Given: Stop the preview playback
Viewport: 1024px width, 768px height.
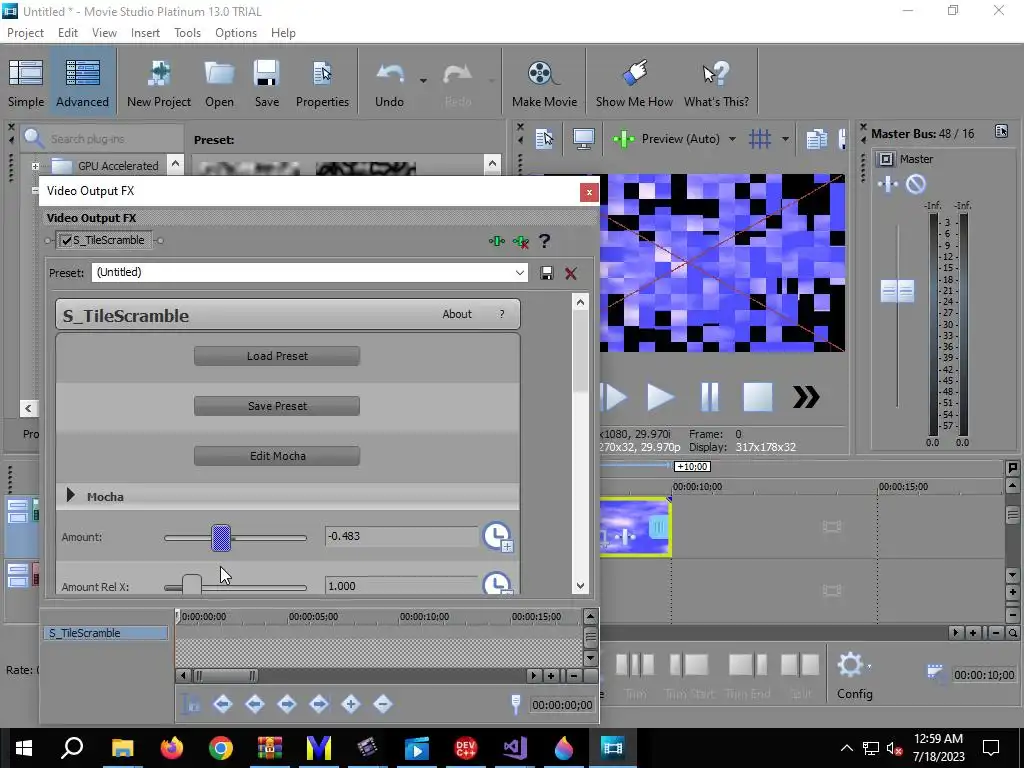Looking at the screenshot, I should pyautogui.click(x=758, y=397).
